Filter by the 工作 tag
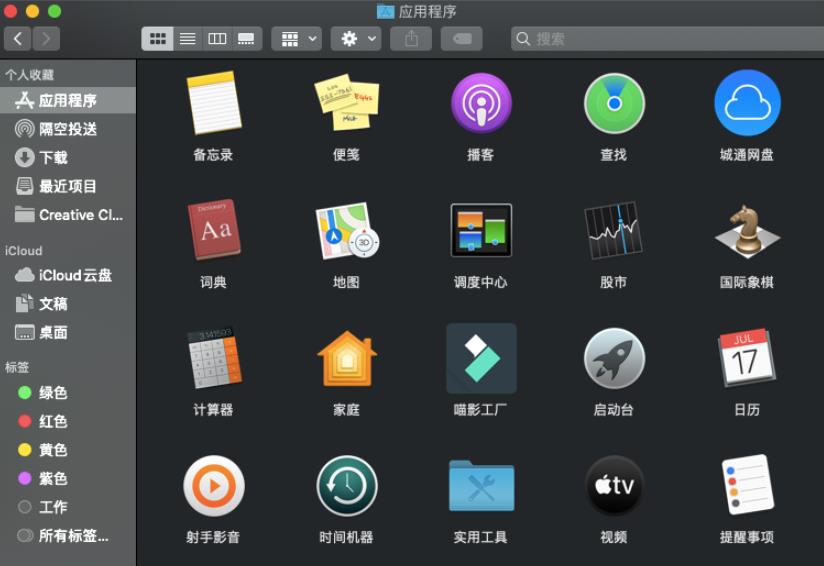Screen dimensions: 824x566 click(68, 507)
